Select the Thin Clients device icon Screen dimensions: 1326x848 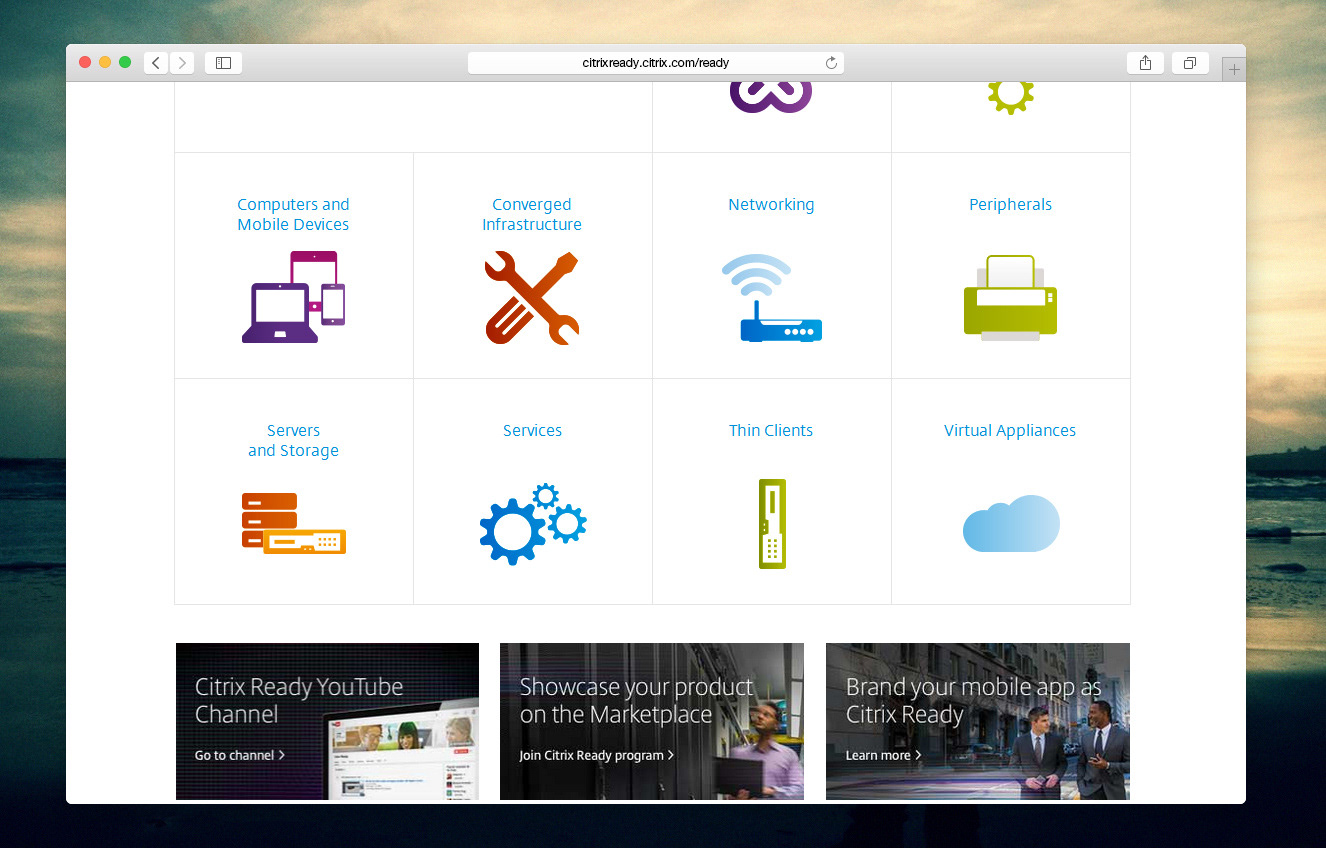click(x=771, y=524)
